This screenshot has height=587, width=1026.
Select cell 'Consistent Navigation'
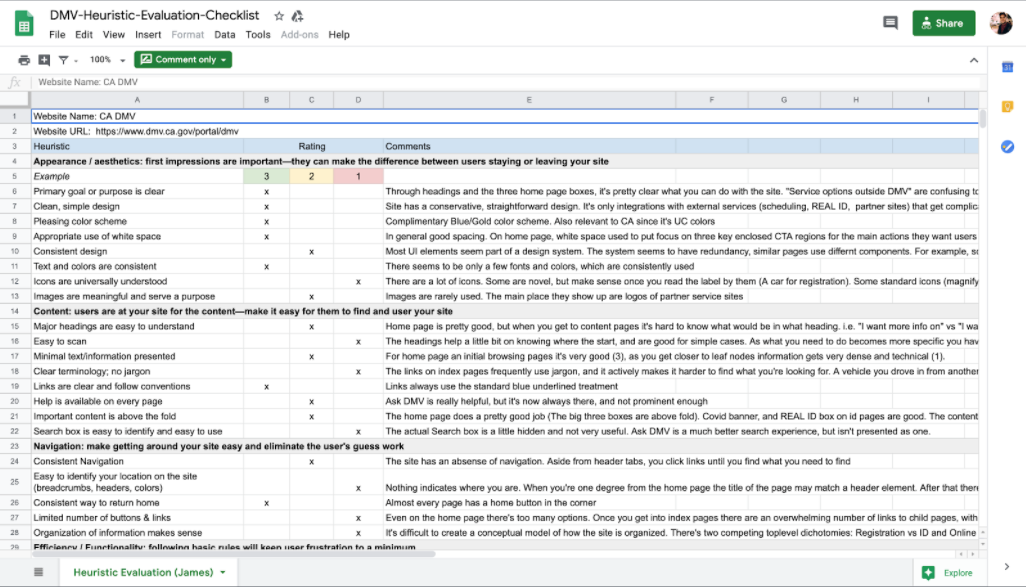(x=137, y=461)
